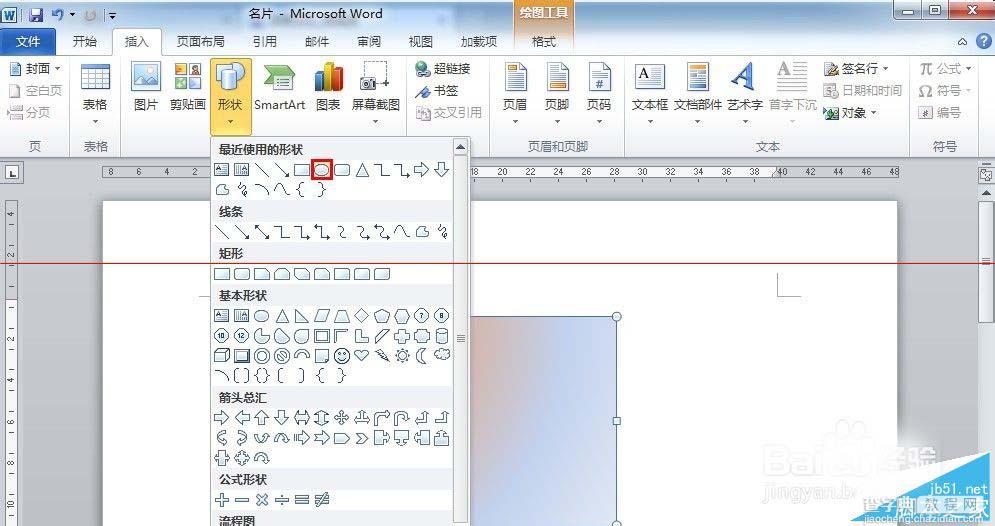
Task: Minimize the ribbon with the caret icon
Action: coord(963,42)
